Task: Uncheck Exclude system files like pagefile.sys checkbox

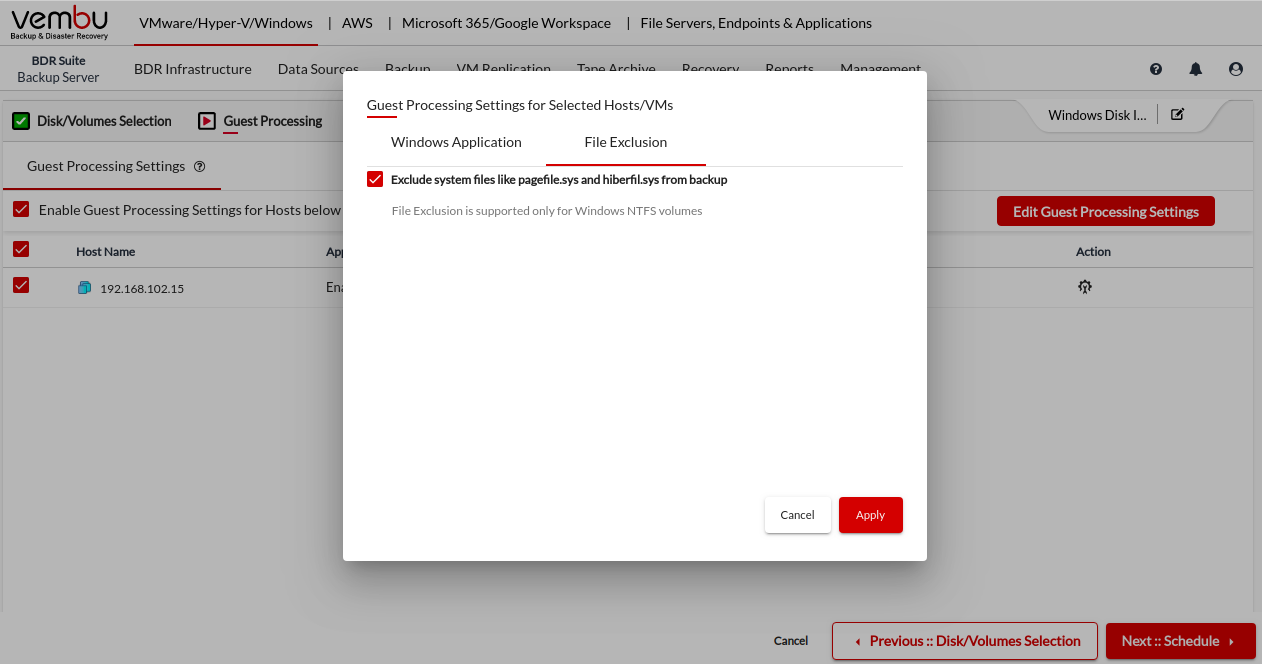Action: click(375, 179)
